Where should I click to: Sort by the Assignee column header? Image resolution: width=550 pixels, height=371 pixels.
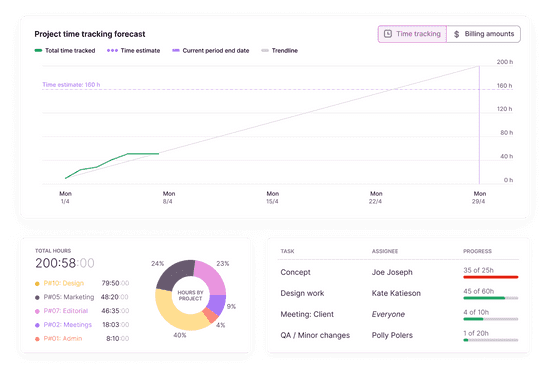pyautogui.click(x=385, y=251)
